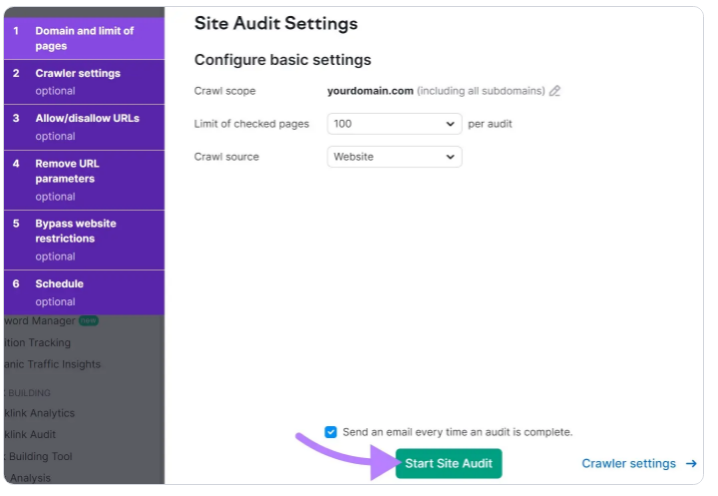Click the edit pencil icon beside crawl scope

point(555,91)
